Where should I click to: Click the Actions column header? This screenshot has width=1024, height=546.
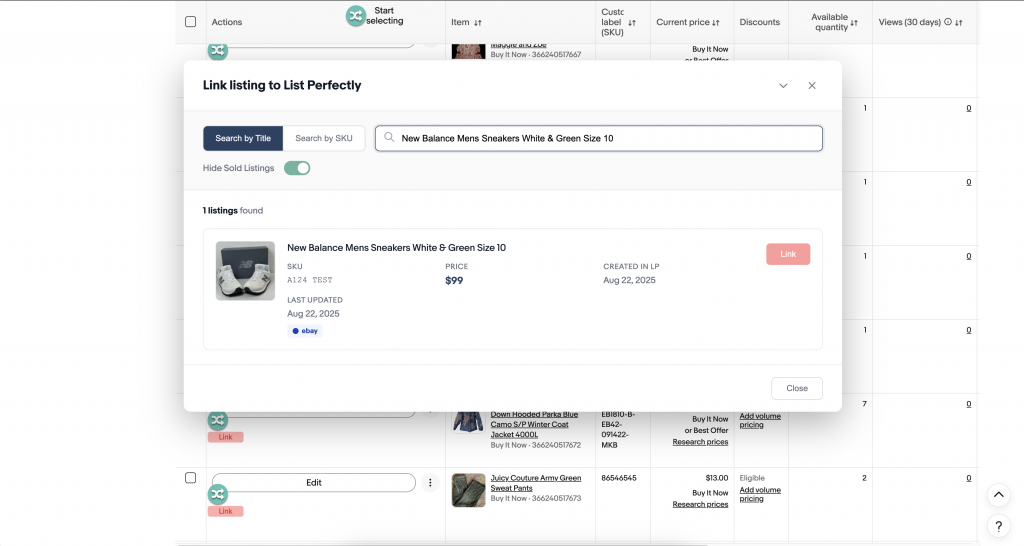click(x=227, y=22)
